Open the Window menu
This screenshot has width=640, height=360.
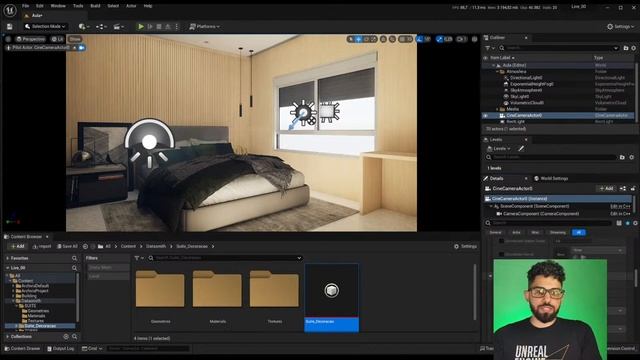click(58, 6)
